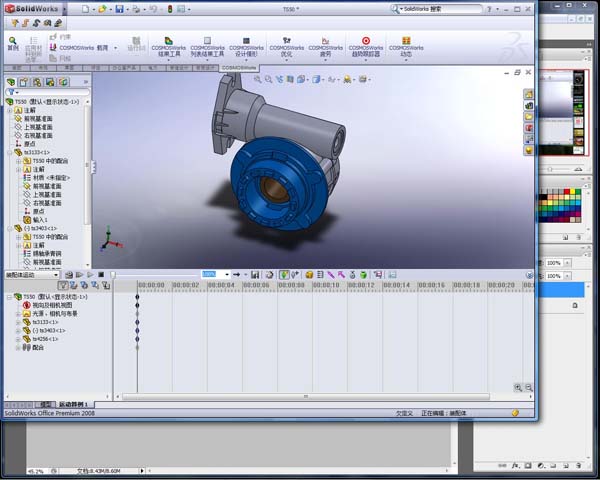
Task: Expand 配合 node in motion tree
Action: coord(18,348)
